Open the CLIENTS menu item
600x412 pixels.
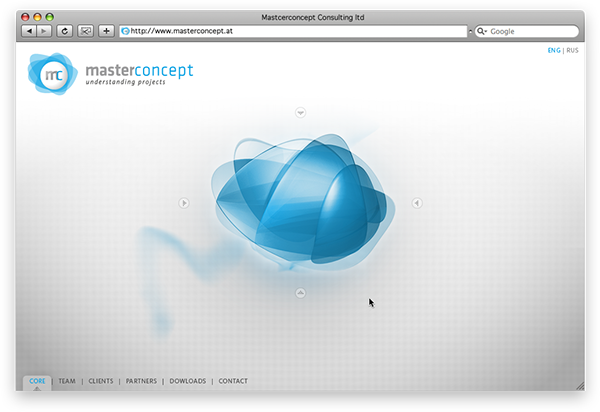pos(101,381)
